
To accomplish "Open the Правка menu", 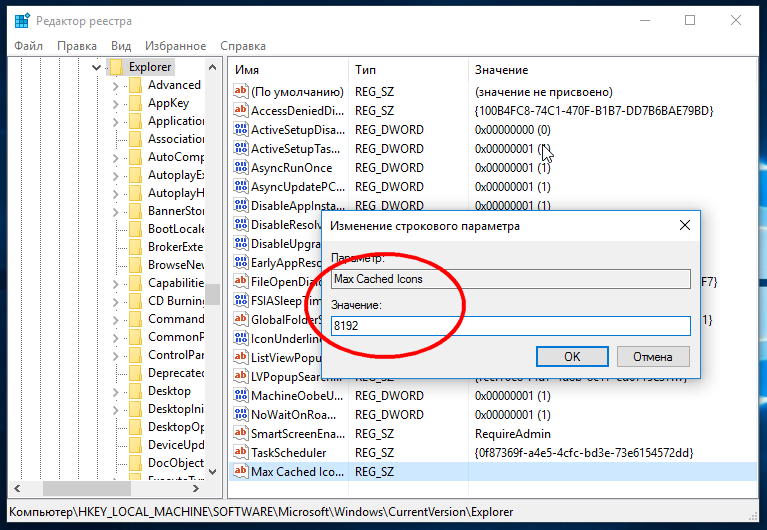I will [77, 46].
